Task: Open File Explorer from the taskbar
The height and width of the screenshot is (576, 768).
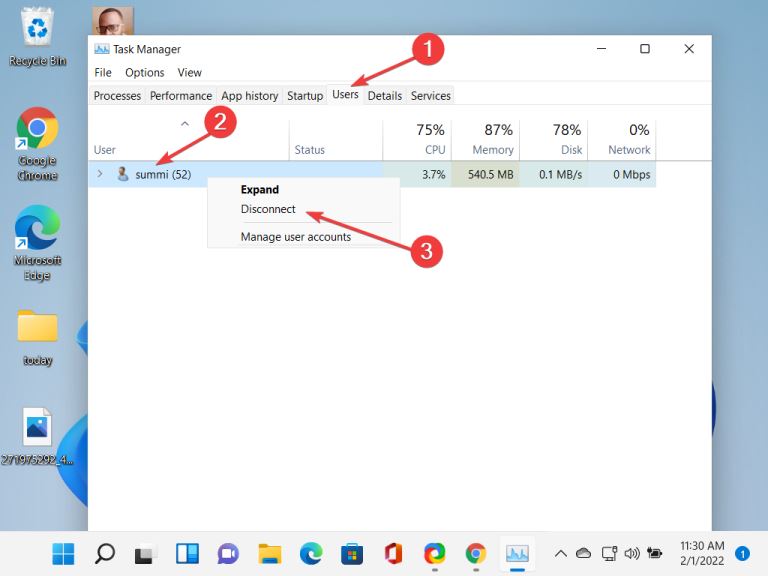Action: click(x=269, y=553)
